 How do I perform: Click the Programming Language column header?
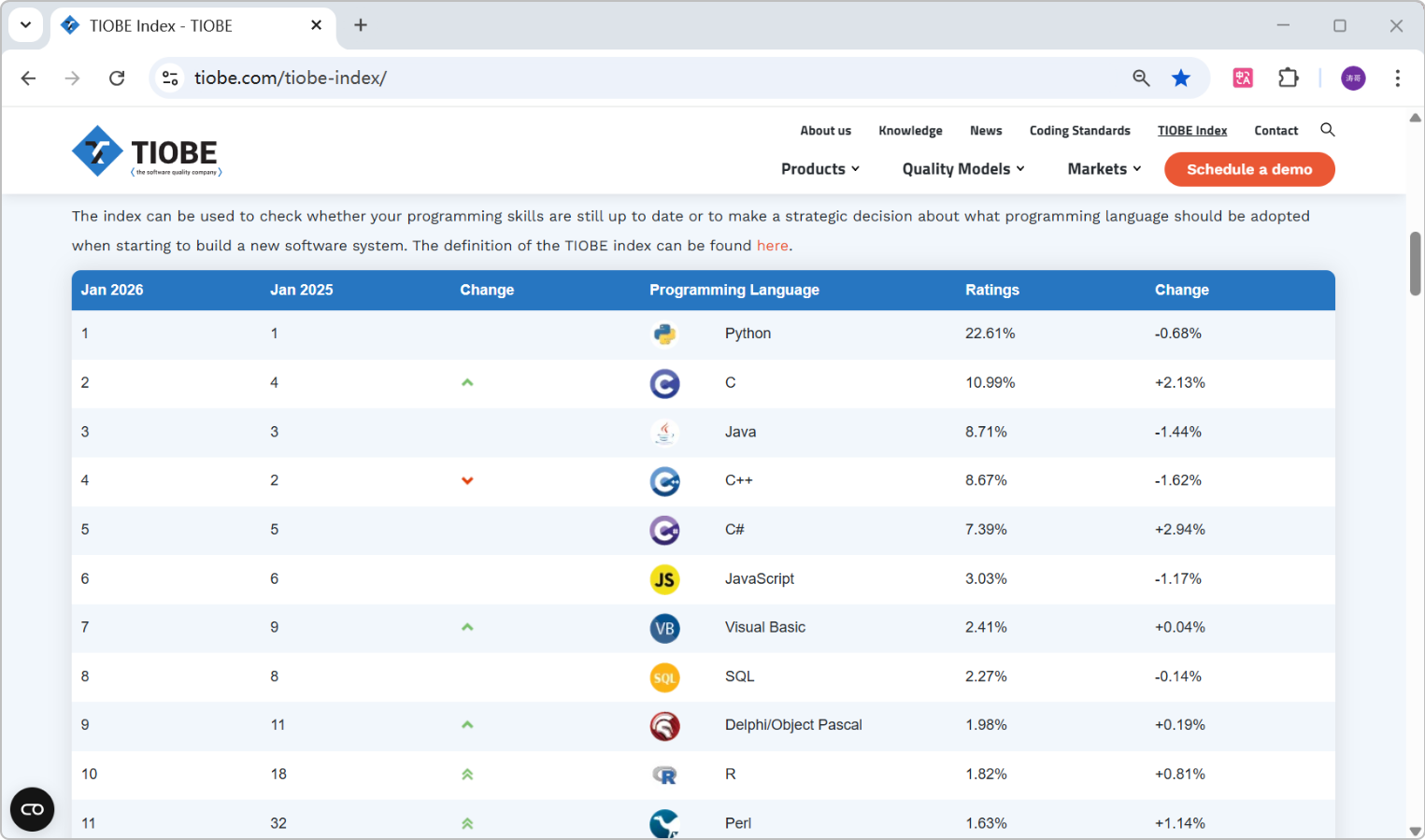click(x=734, y=290)
